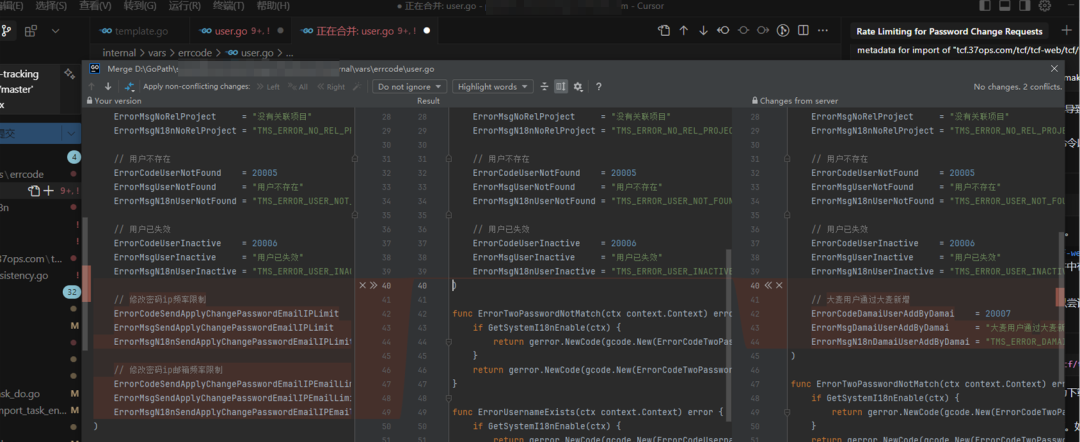The width and height of the screenshot is (1080, 442).
Task: Ignore left change at line 40 with X
Action: (363, 286)
